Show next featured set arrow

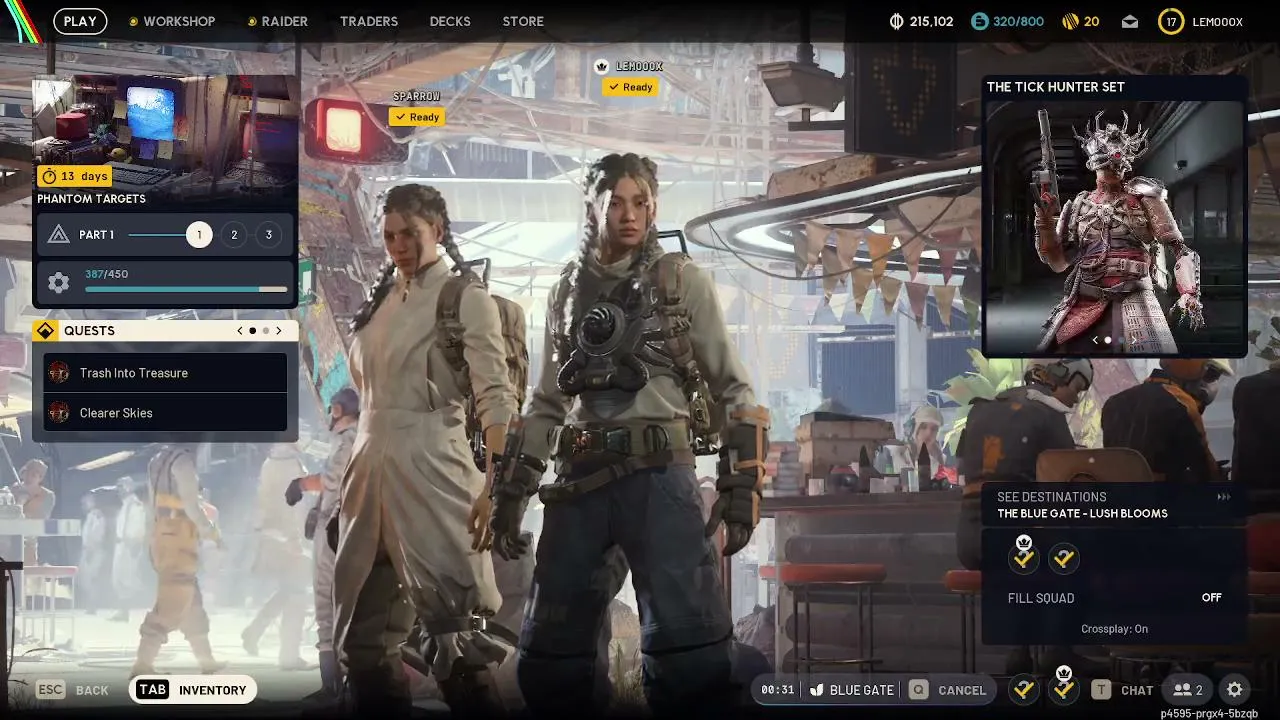coord(1134,340)
